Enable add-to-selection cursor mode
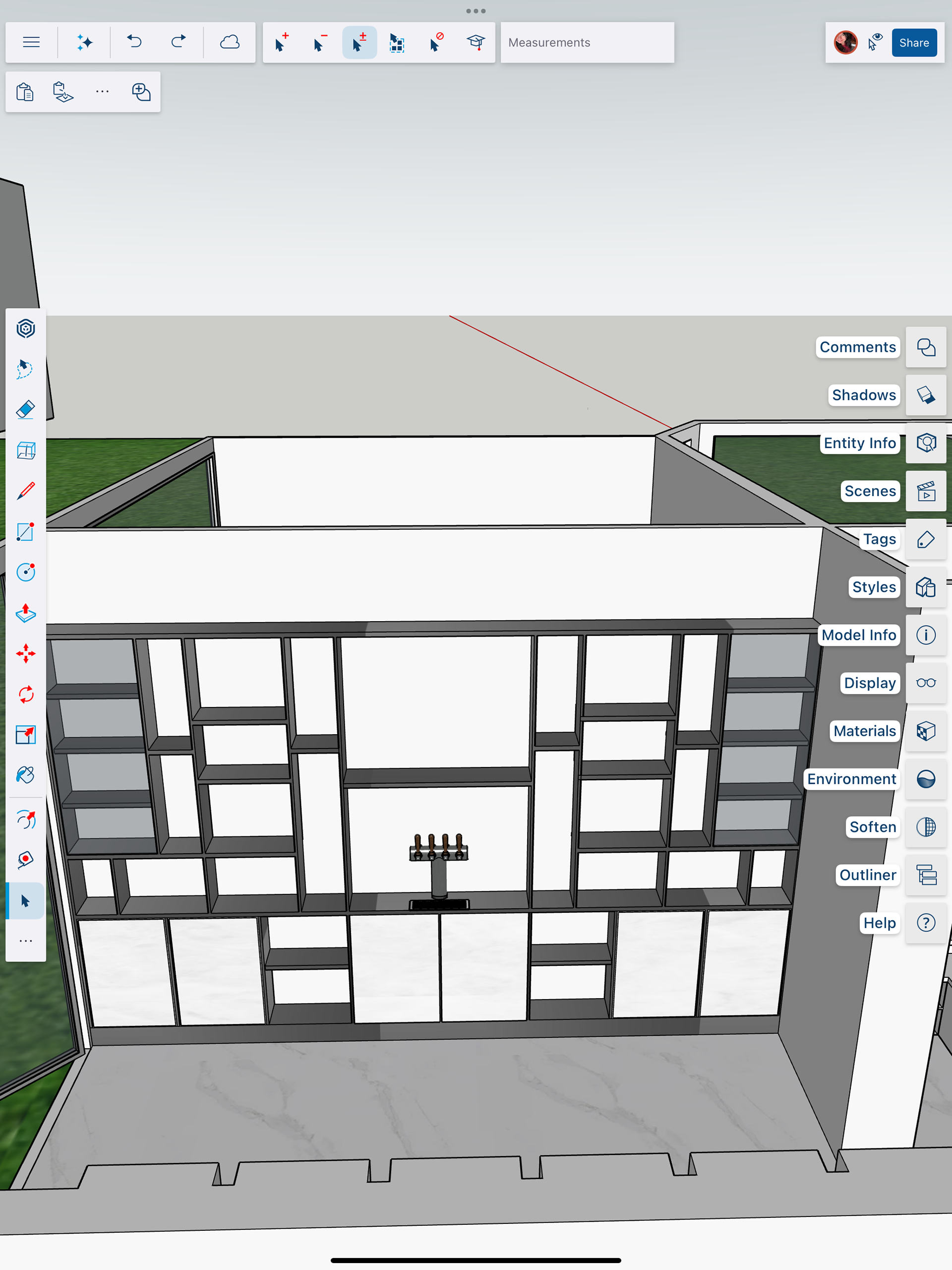 click(x=281, y=43)
